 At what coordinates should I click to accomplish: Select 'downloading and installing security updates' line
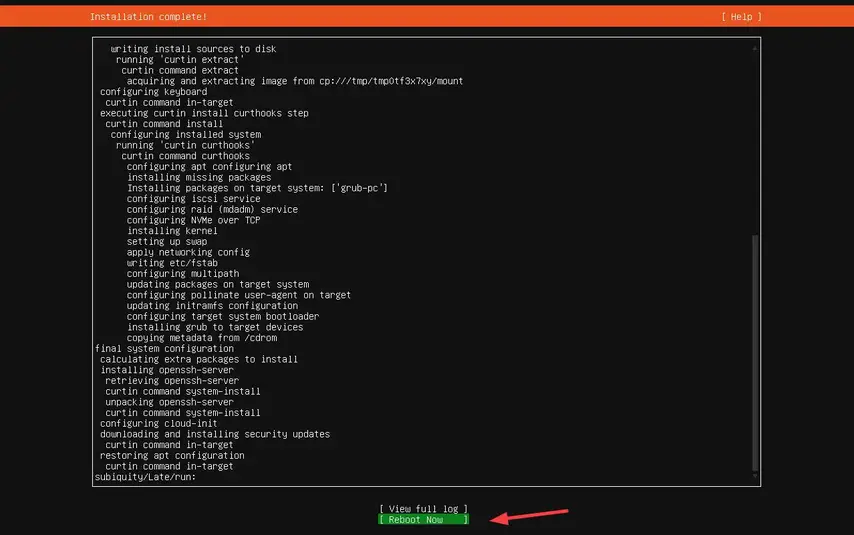click(214, 434)
